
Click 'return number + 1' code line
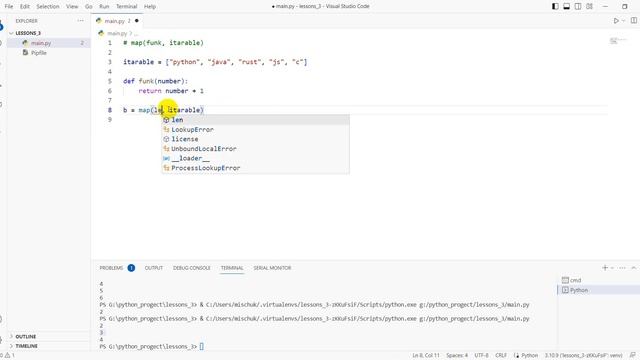point(171,91)
